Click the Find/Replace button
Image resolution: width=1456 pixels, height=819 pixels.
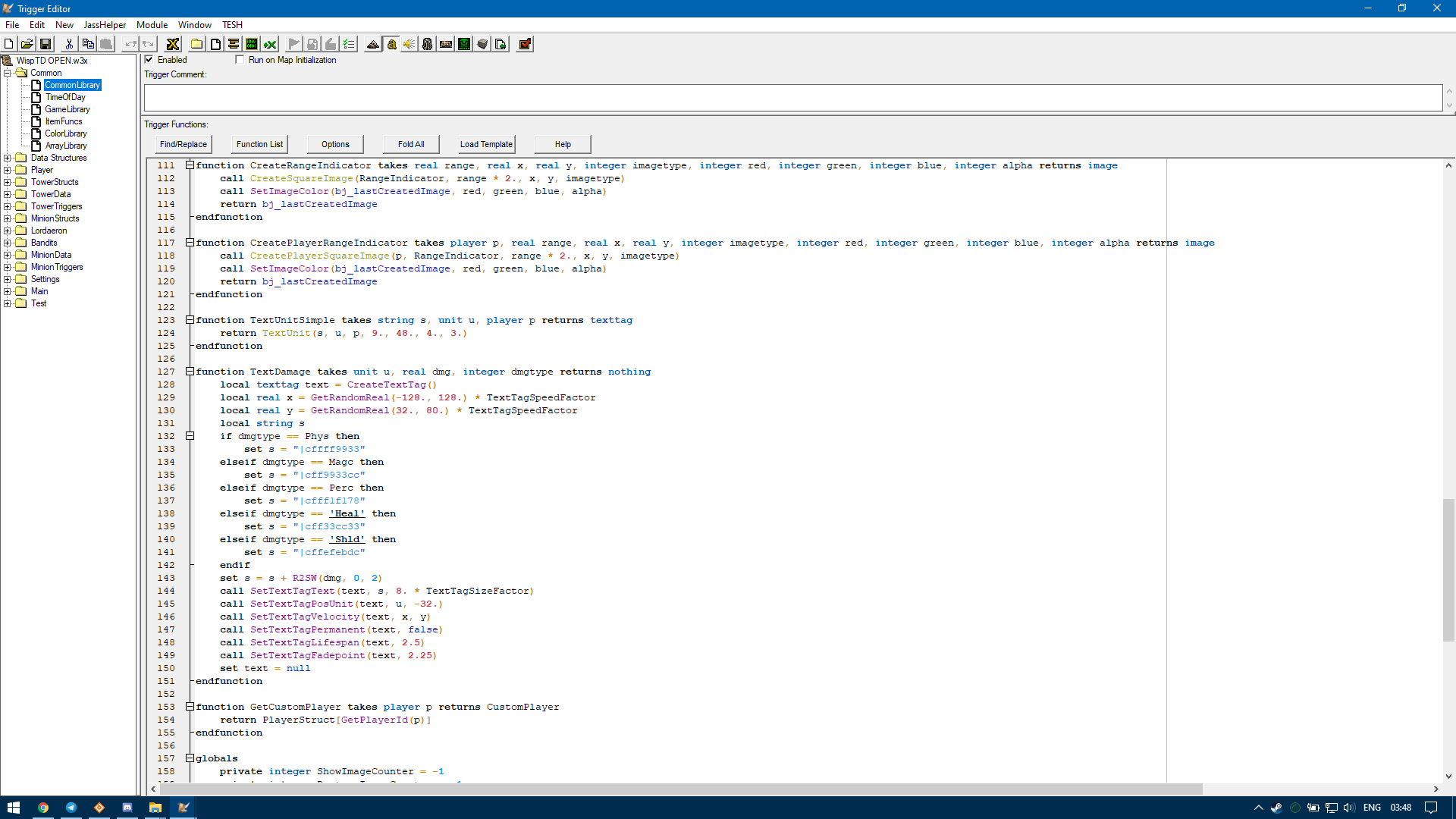pyautogui.click(x=183, y=144)
